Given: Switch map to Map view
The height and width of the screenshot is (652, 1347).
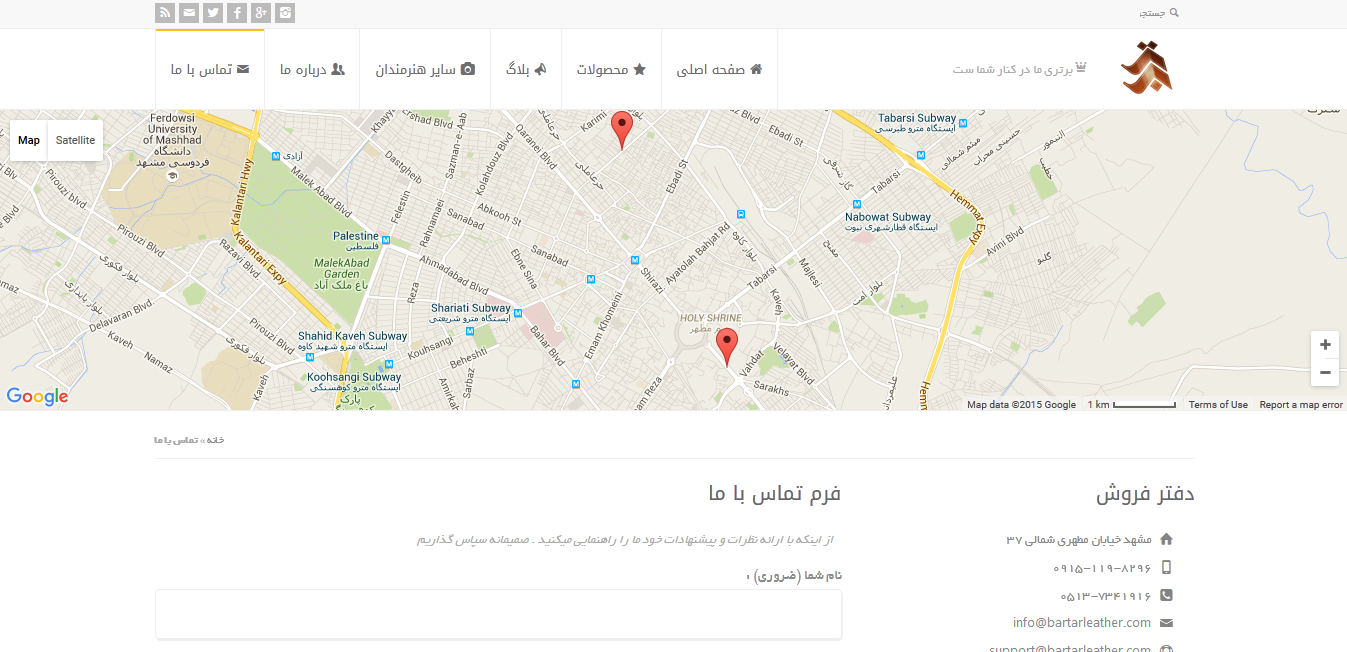Looking at the screenshot, I should click(29, 140).
